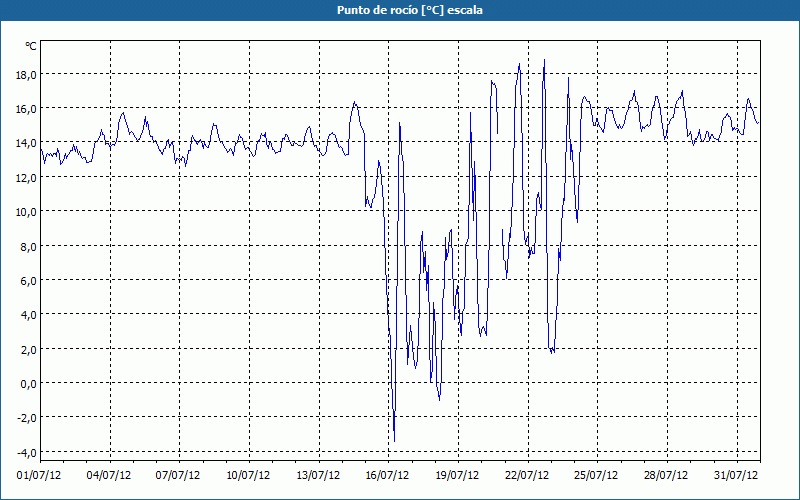800x500 pixels.
Task: Click the 31/07/12 date label
Action: point(736,475)
